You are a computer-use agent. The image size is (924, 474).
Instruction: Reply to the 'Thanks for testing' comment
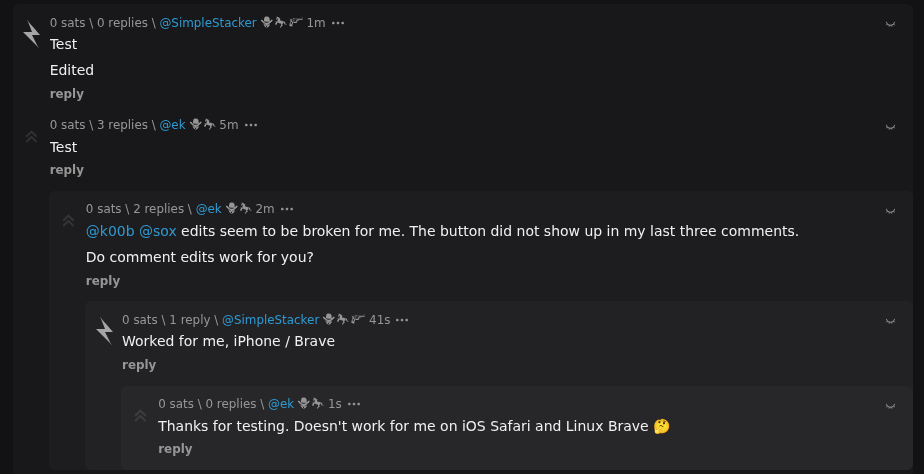coord(175,449)
